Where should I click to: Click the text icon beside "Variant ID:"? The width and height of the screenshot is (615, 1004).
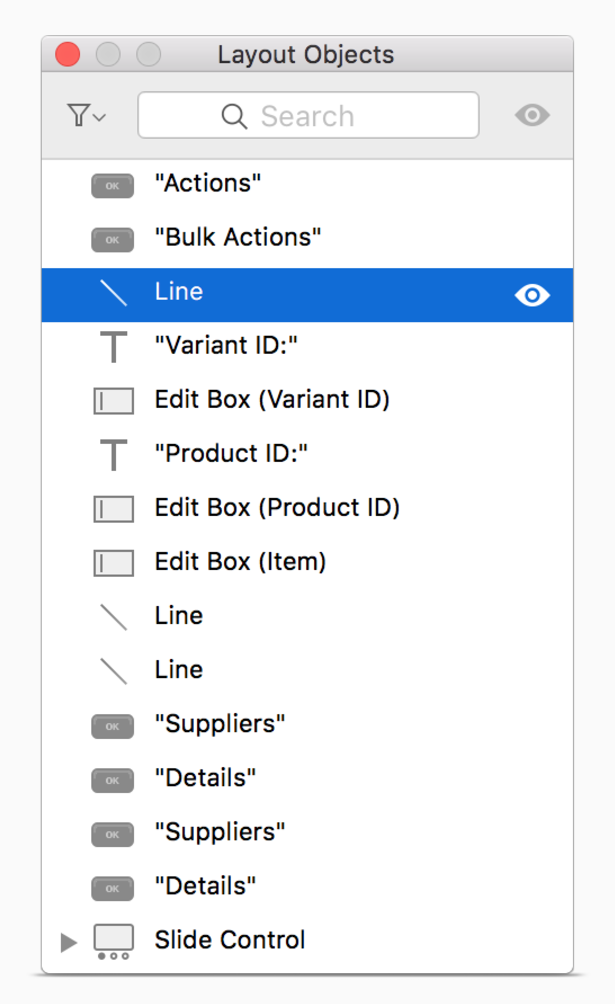click(113, 347)
